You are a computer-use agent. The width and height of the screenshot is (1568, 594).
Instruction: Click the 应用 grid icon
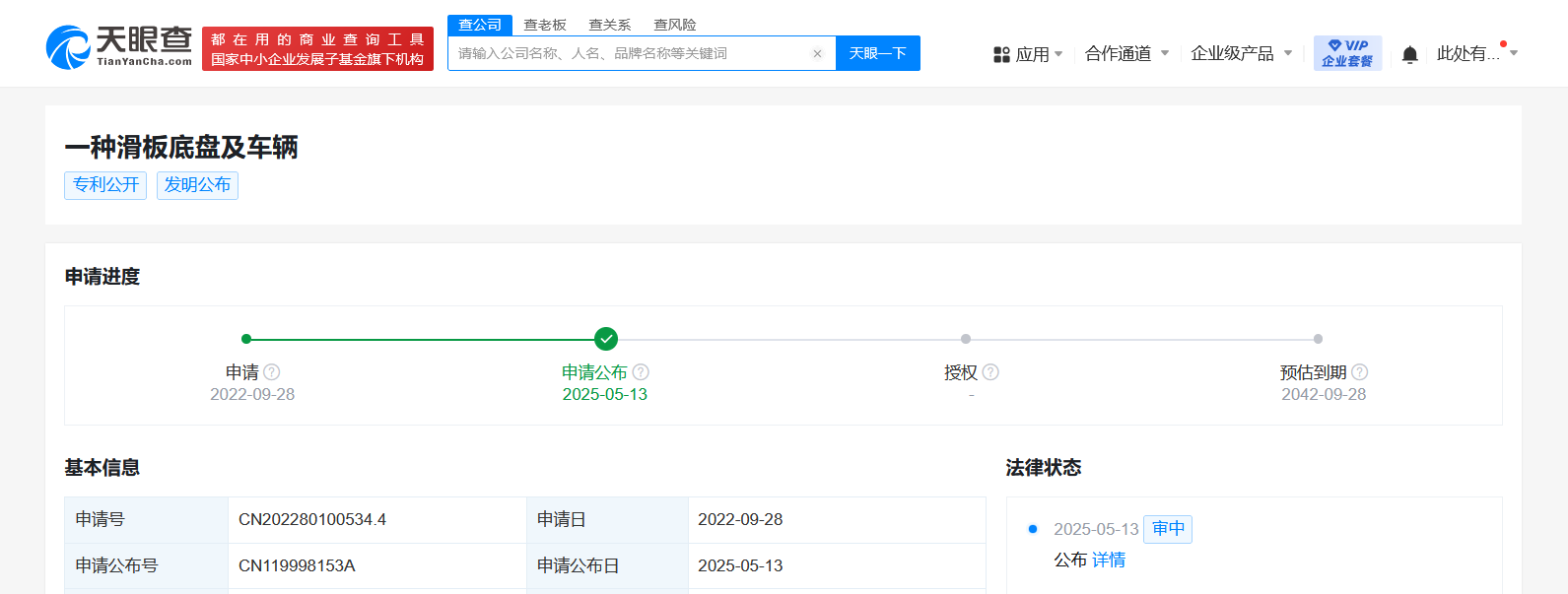[1001, 54]
